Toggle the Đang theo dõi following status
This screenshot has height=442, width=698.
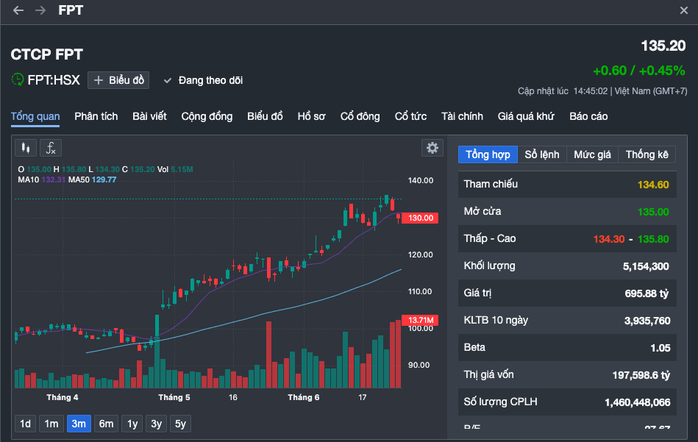[x=203, y=81]
